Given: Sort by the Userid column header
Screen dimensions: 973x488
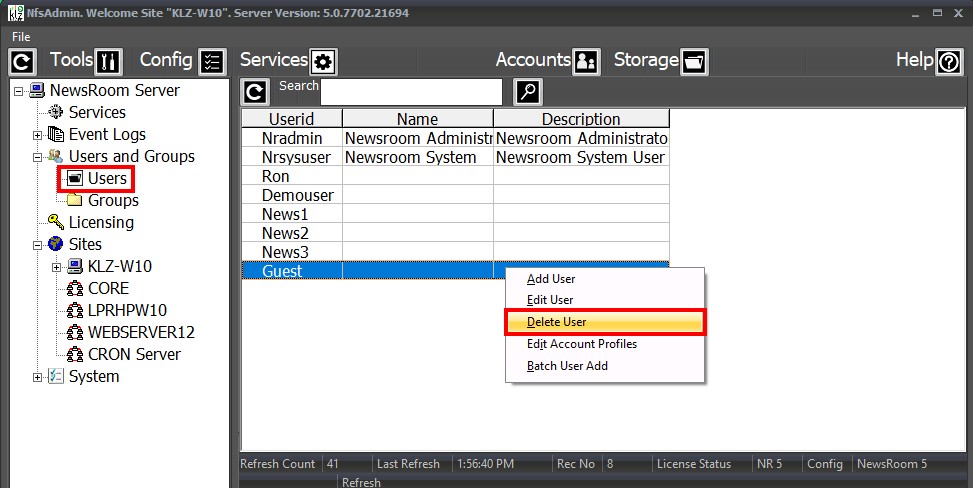Looking at the screenshot, I should 292,119.
